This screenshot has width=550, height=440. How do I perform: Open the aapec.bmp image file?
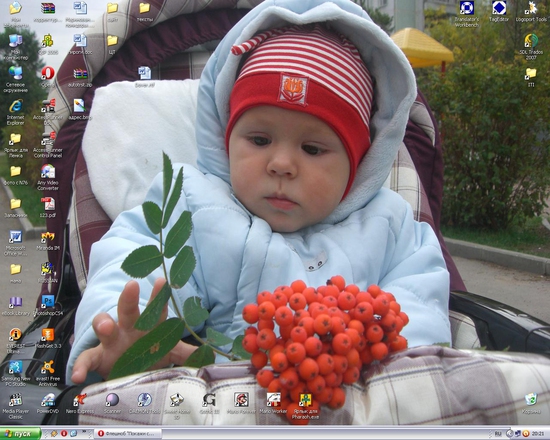80,106
